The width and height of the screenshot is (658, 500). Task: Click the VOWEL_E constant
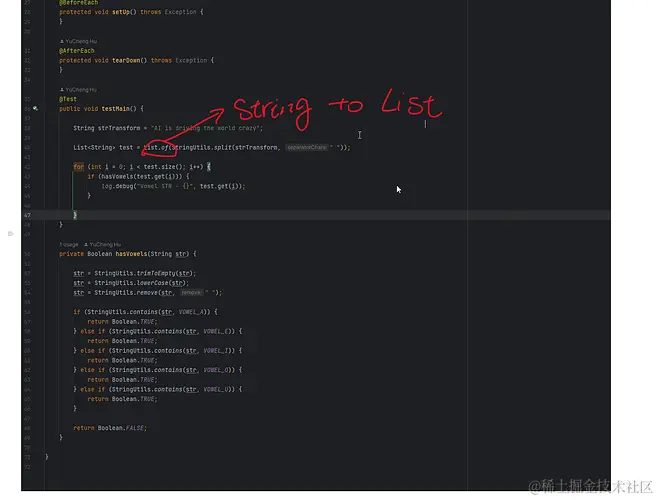point(216,331)
